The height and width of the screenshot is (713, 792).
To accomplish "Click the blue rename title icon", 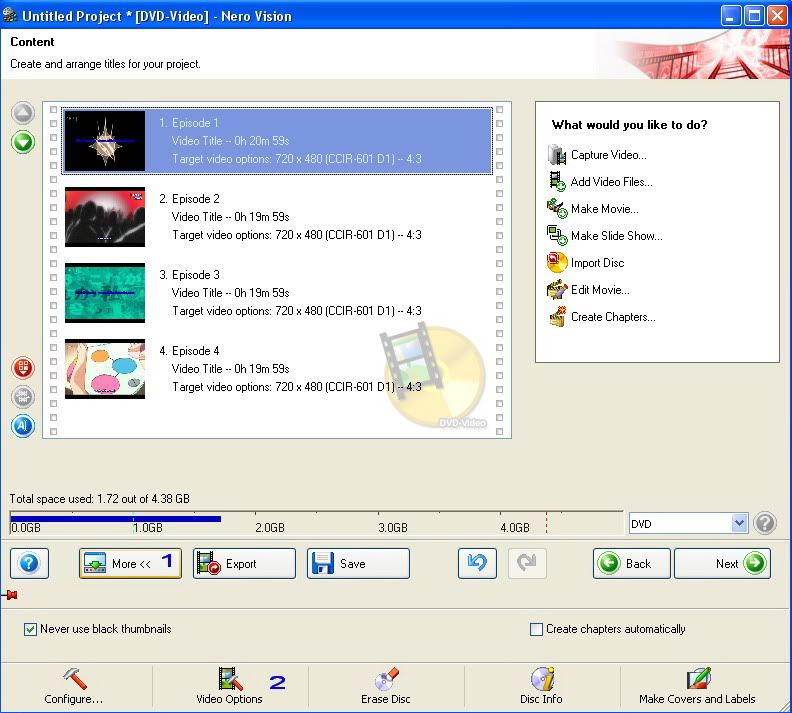I will (x=23, y=426).
